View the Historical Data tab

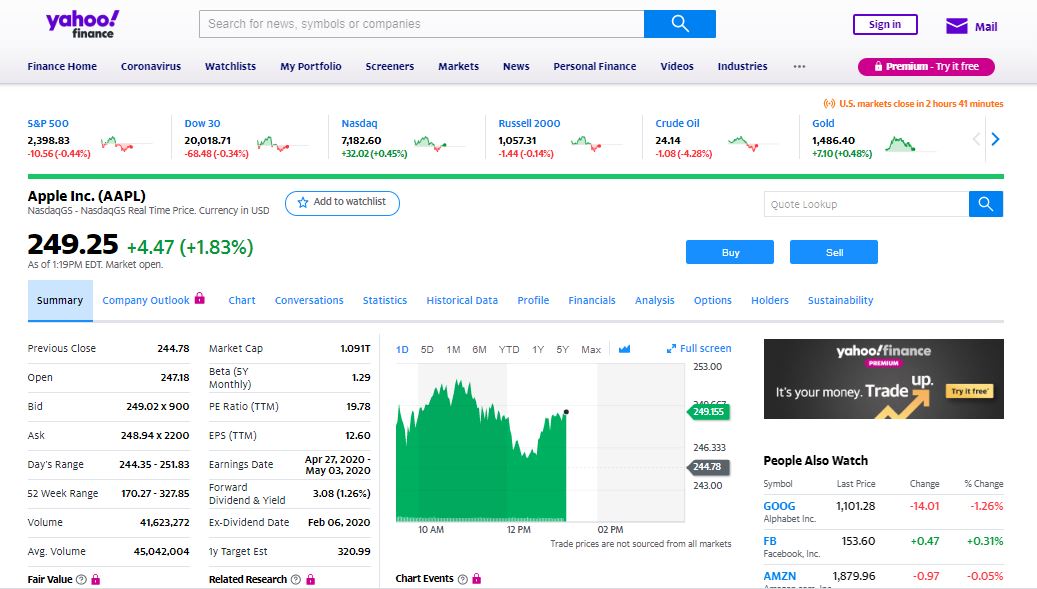[462, 300]
